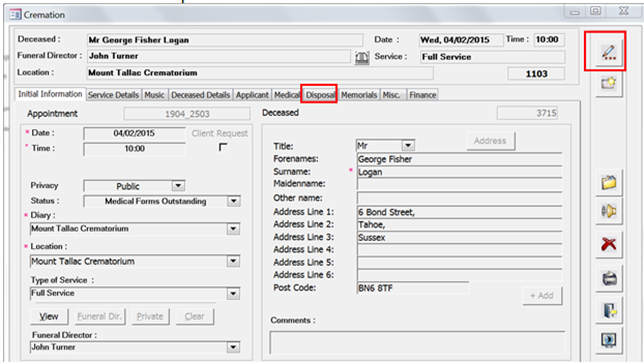The height and width of the screenshot is (364, 644).
Task: Open the yellow folder icon in sidebar
Action: coord(609,182)
